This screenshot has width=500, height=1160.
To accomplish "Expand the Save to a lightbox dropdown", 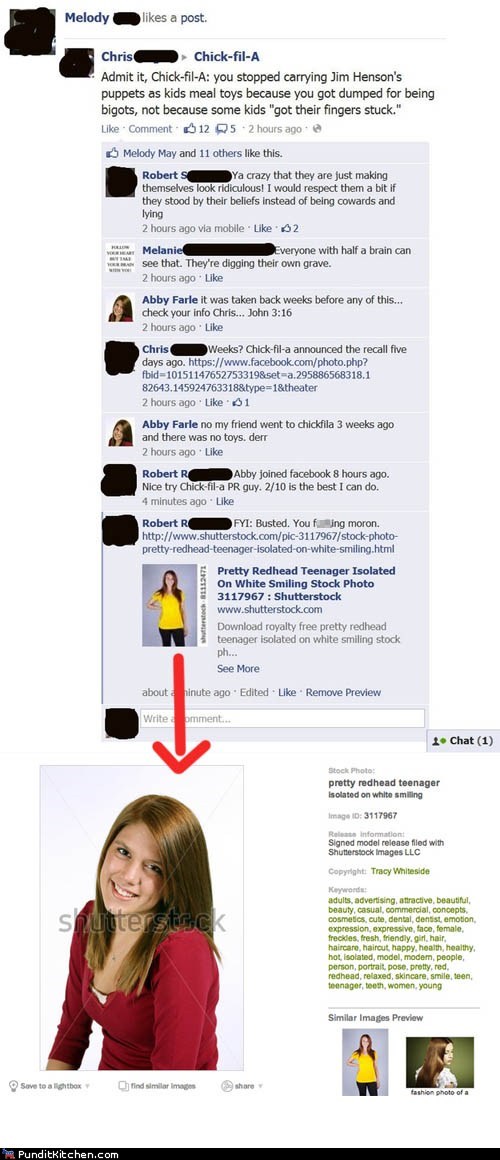I will click(x=89, y=1086).
